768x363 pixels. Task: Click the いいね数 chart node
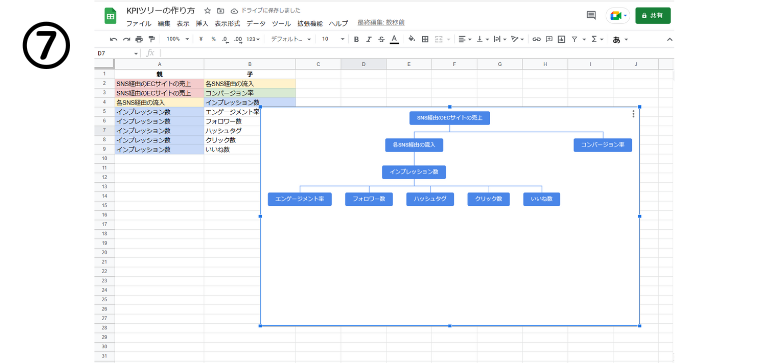point(541,199)
